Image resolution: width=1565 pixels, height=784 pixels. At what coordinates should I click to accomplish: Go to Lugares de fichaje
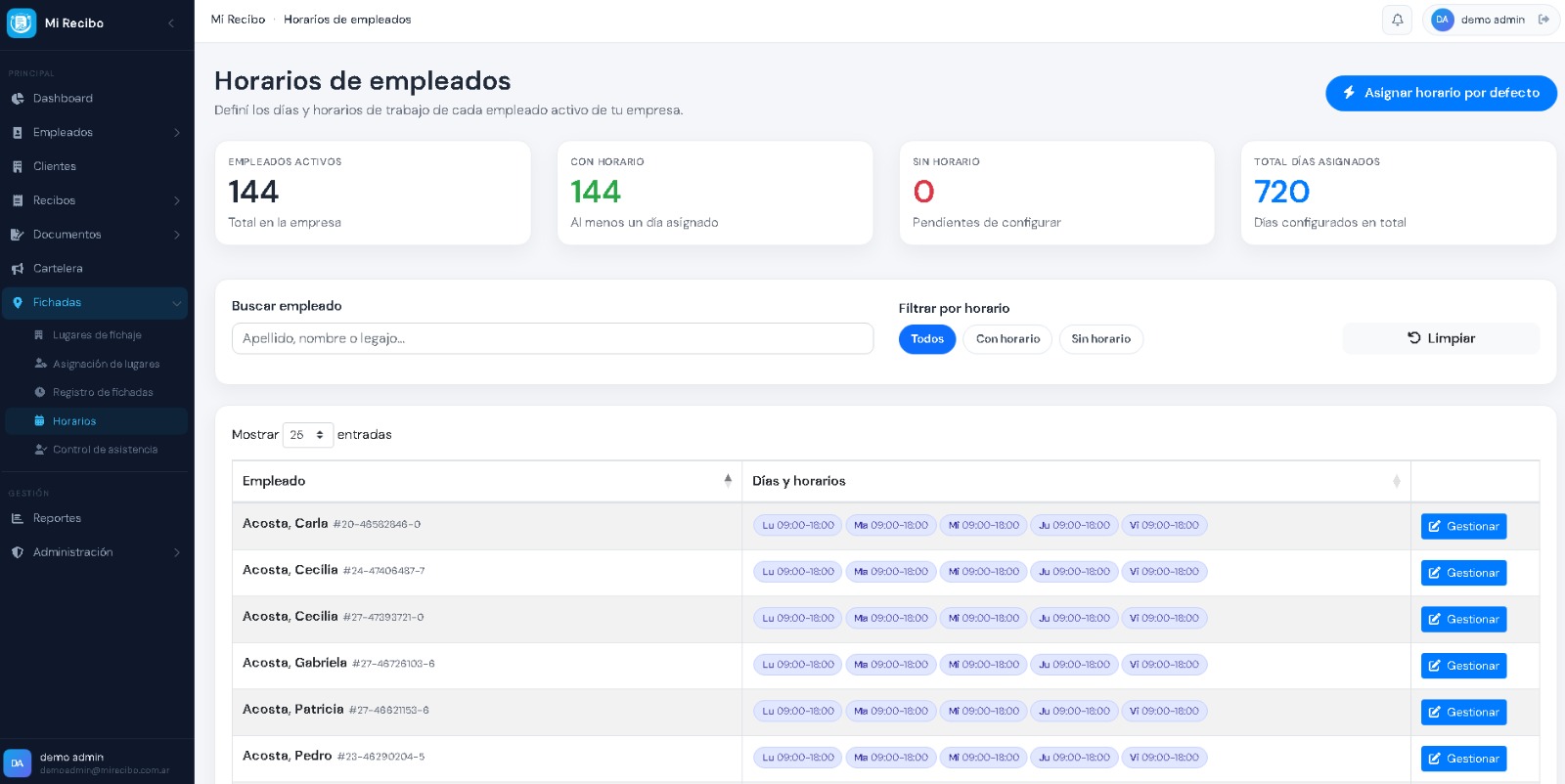coord(96,335)
